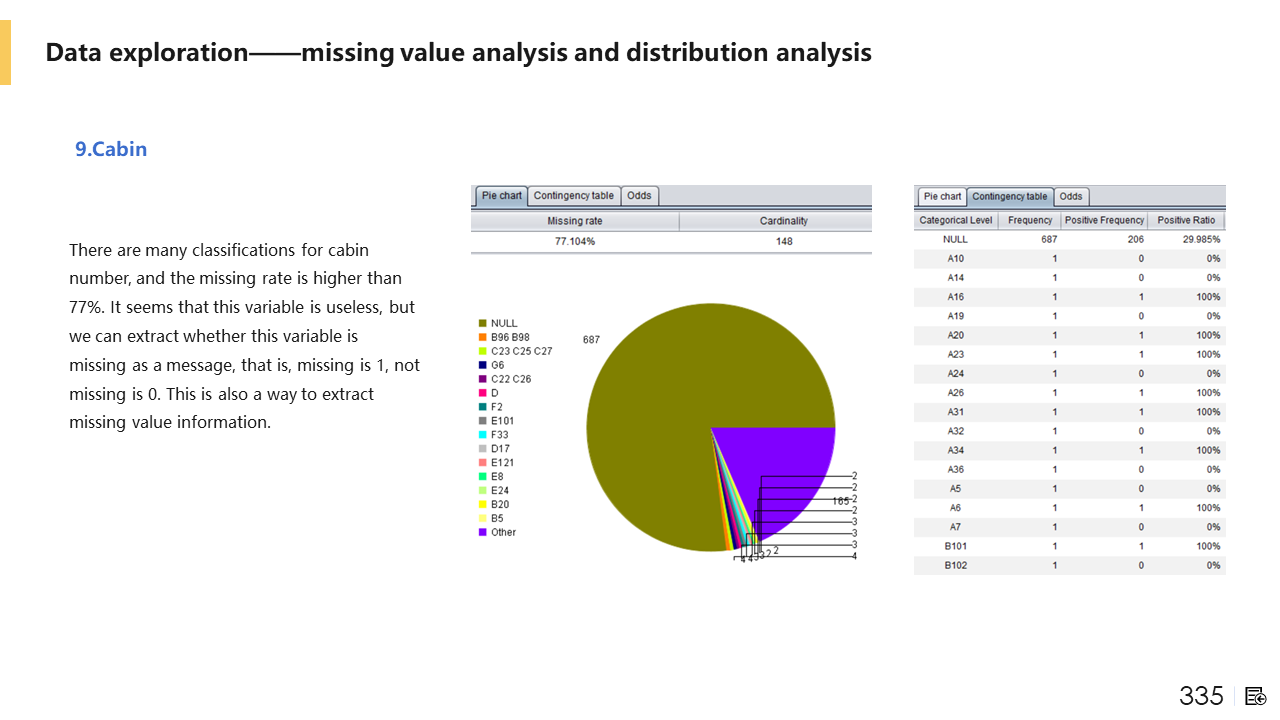Open the Pie chart tab in the right table panel

coord(942,197)
